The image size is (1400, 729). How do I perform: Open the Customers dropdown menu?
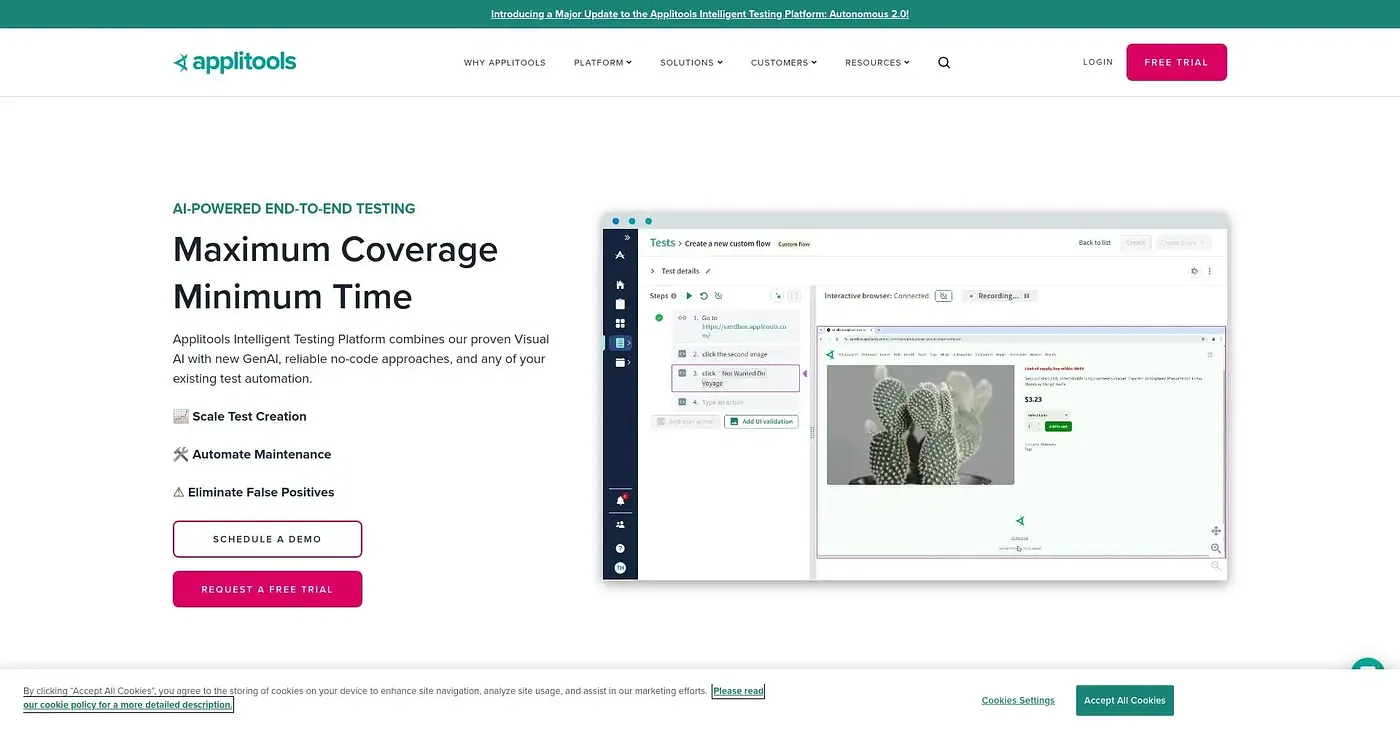784,62
